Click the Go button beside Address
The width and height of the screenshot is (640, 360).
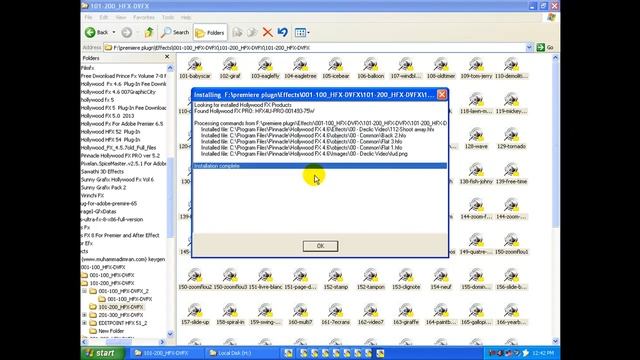[545, 48]
